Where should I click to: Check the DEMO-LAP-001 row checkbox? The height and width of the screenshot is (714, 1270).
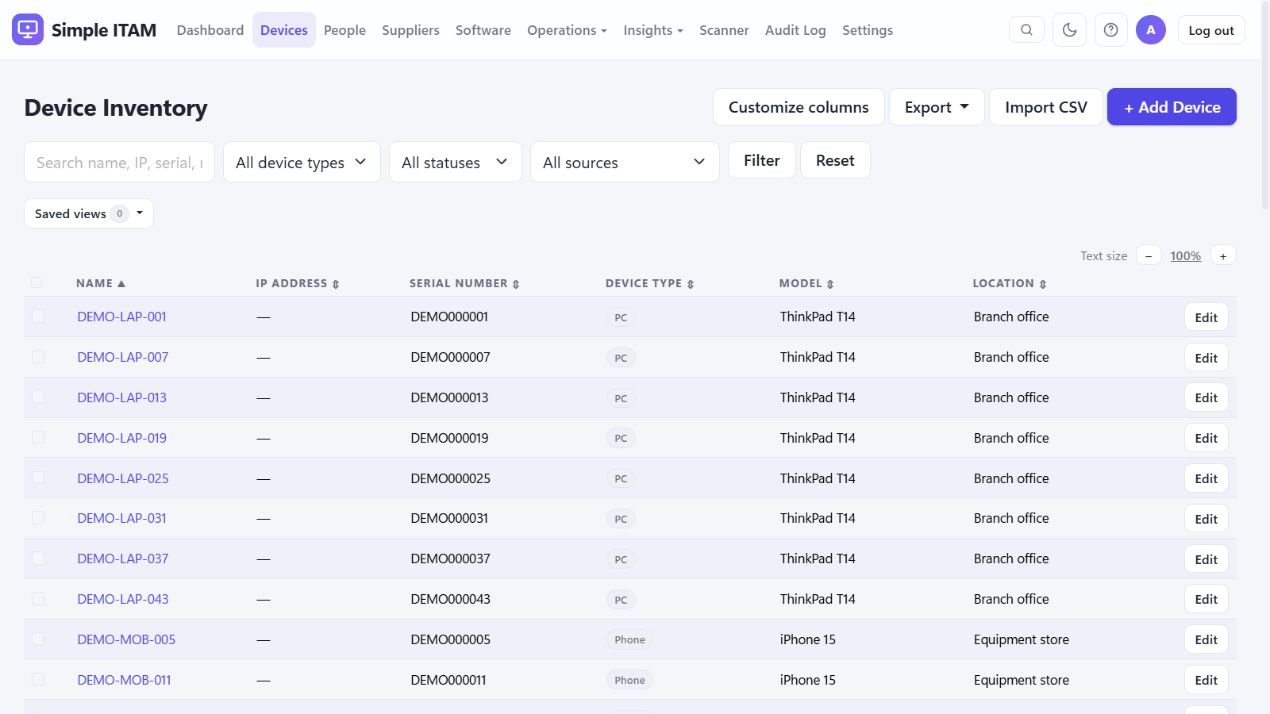[38, 316]
